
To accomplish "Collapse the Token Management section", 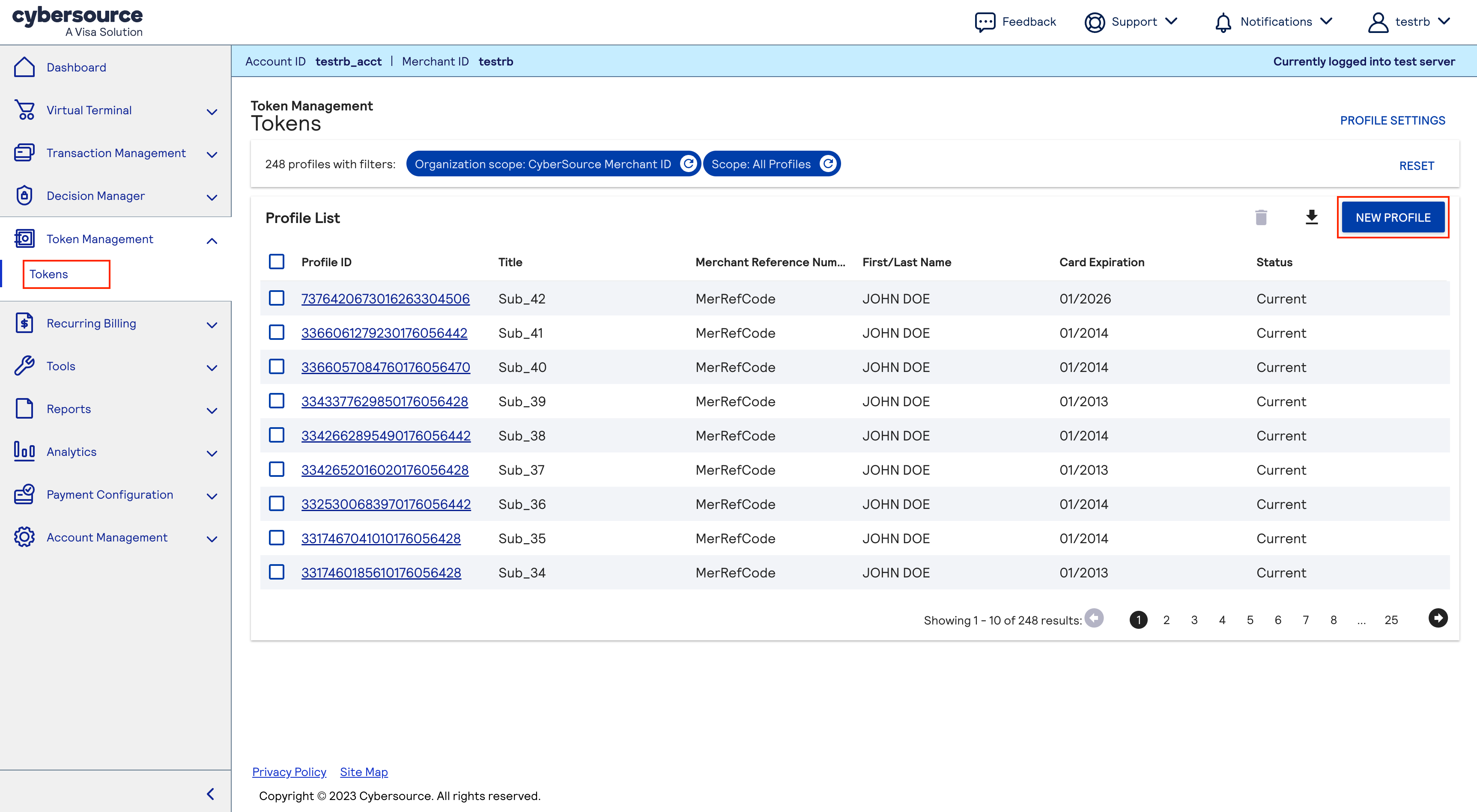I will tap(212, 240).
